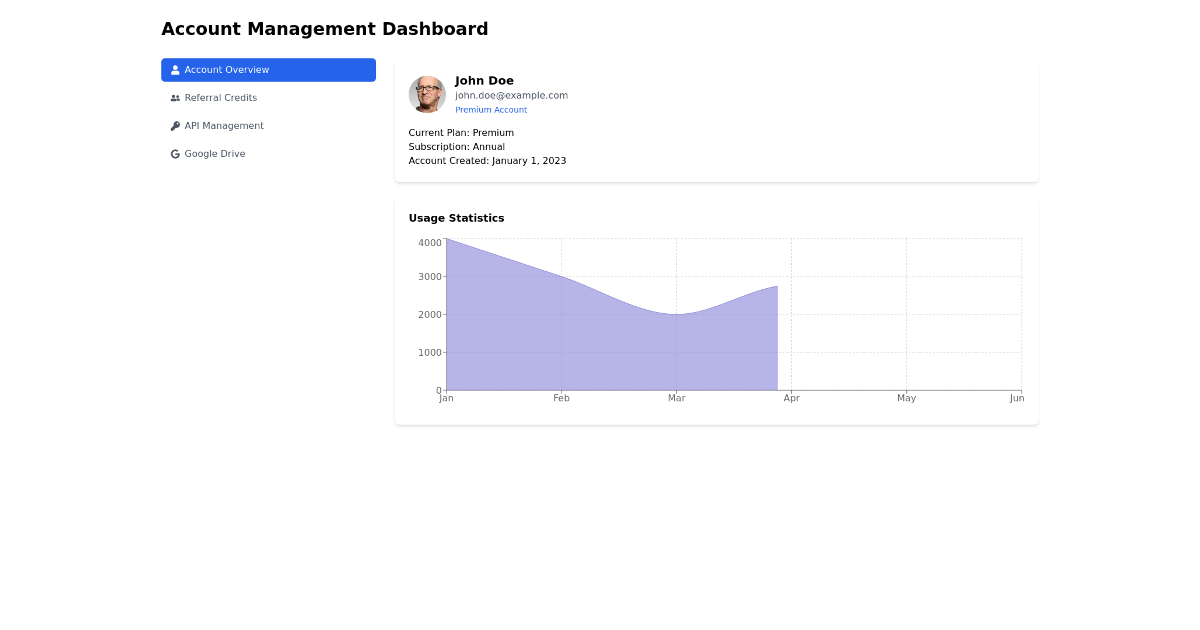Click the Current Plan: Premium text
This screenshot has height=630, width=1200.
(461, 132)
